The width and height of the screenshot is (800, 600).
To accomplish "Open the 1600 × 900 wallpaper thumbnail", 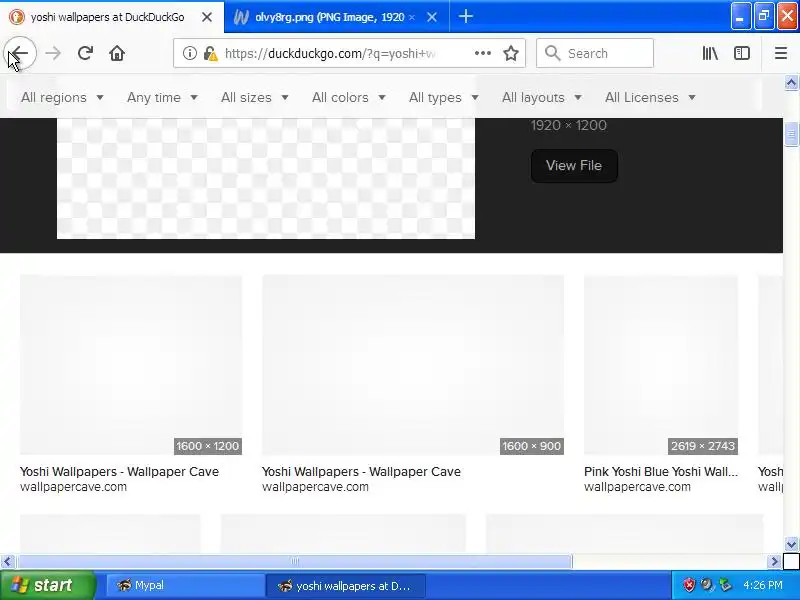I will (x=413, y=365).
